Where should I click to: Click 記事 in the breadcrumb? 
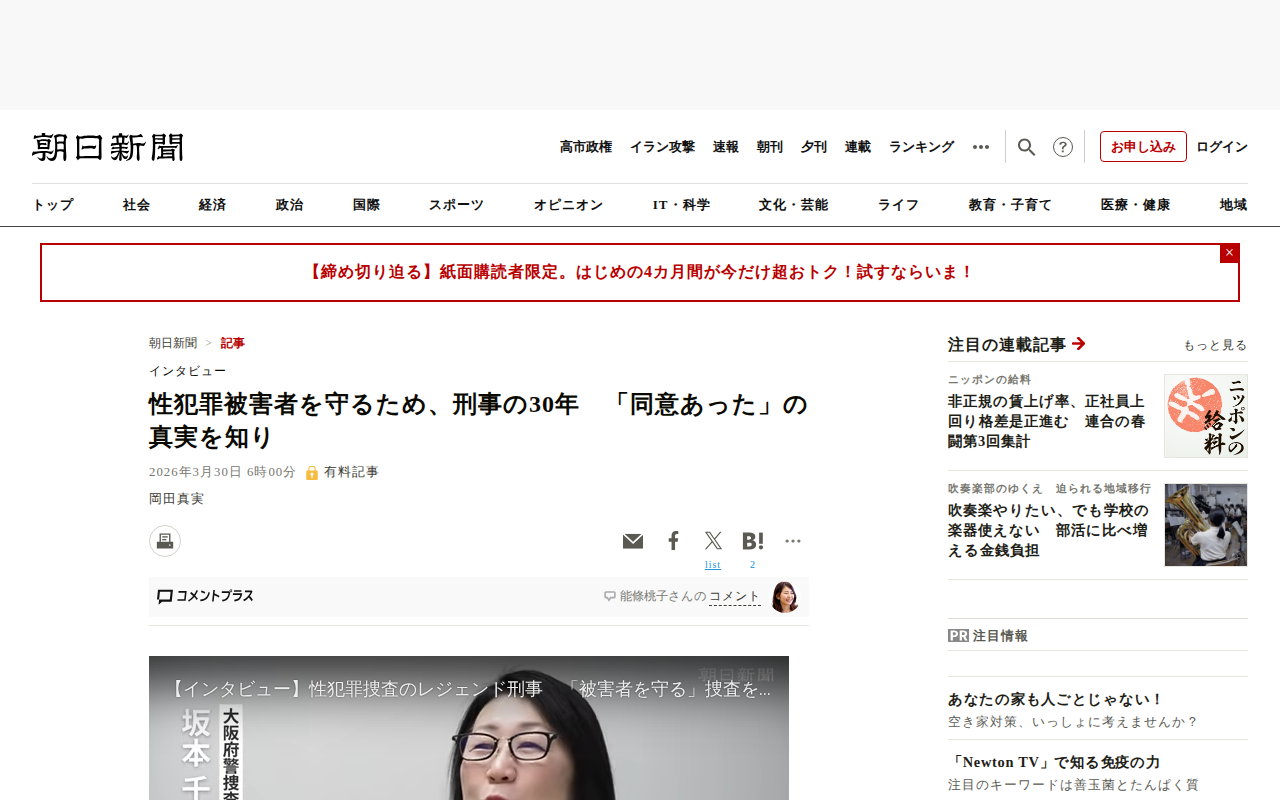[x=233, y=343]
